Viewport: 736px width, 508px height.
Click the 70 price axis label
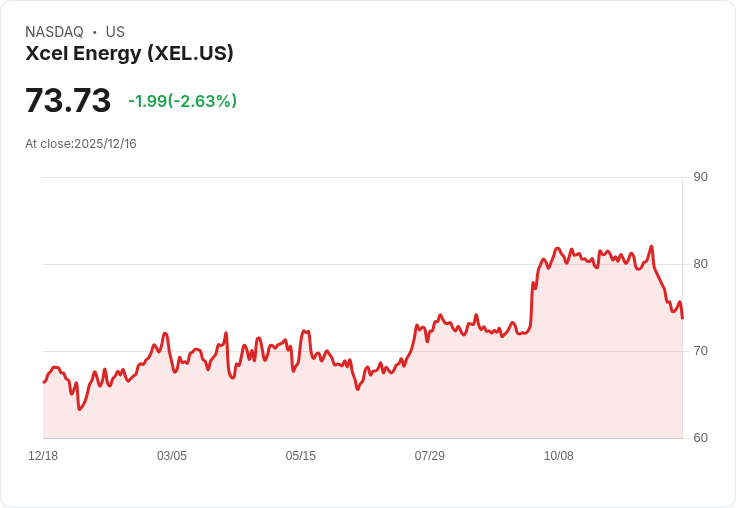pos(700,351)
